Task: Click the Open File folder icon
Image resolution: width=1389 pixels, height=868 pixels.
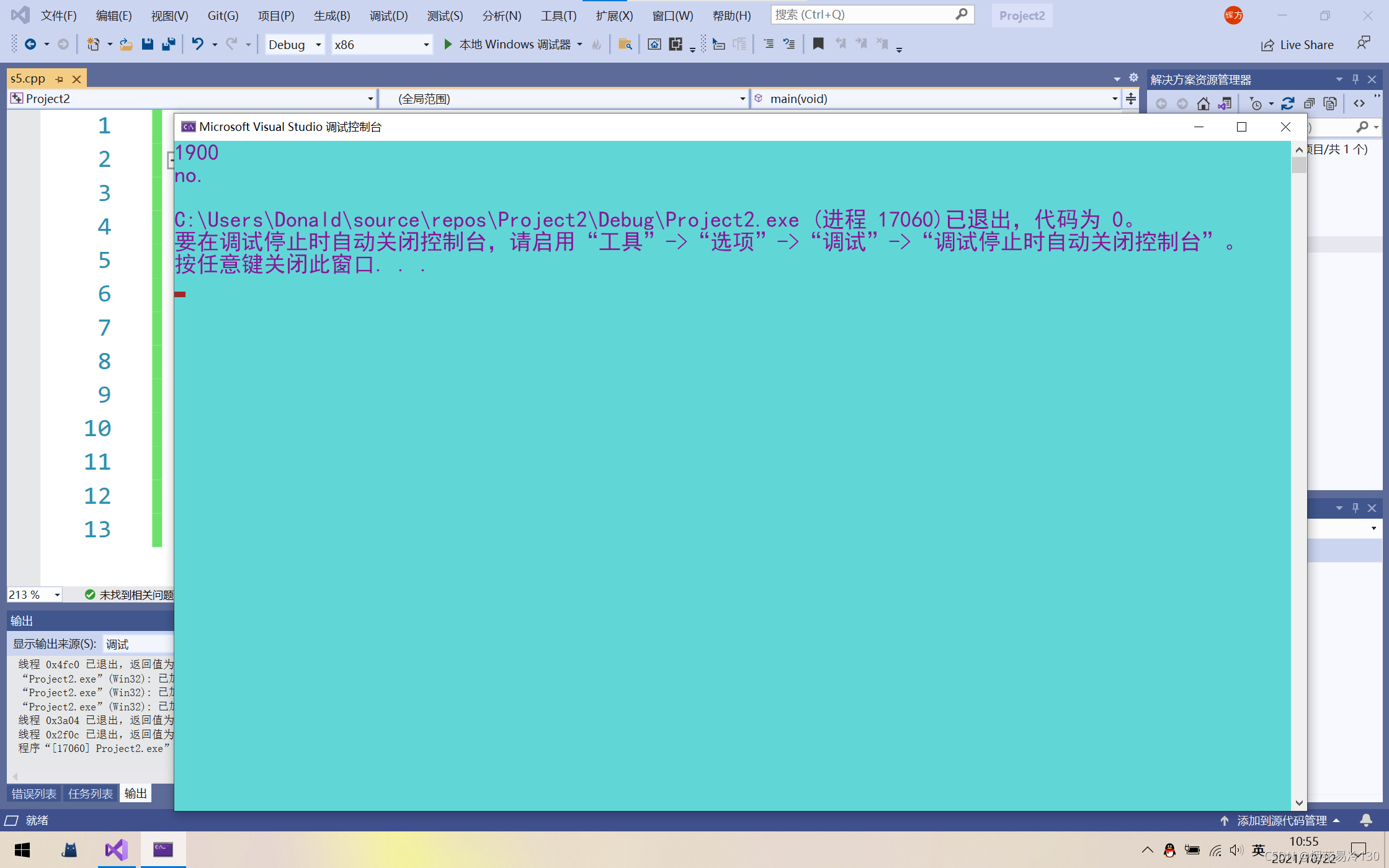Action: pyautogui.click(x=126, y=44)
